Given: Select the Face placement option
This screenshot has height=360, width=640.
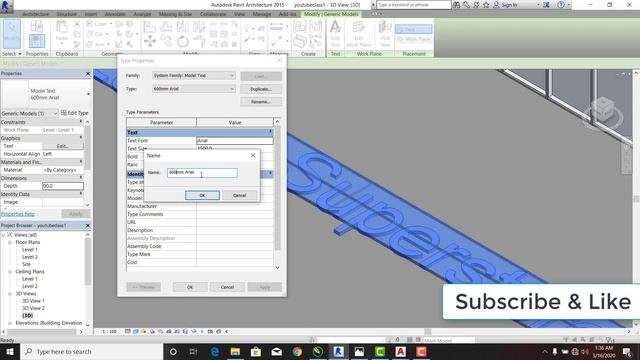Looking at the screenshot, I should [x=413, y=29].
